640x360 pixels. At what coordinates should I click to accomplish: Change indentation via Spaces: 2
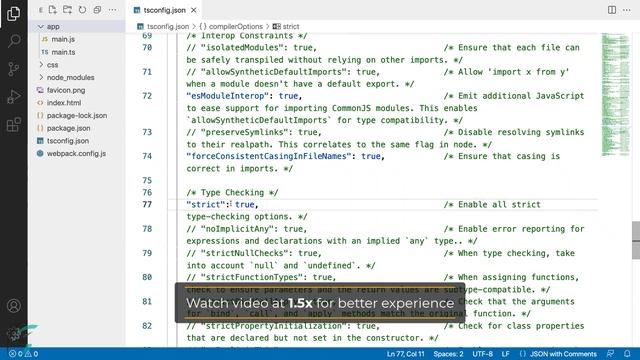[448, 354]
